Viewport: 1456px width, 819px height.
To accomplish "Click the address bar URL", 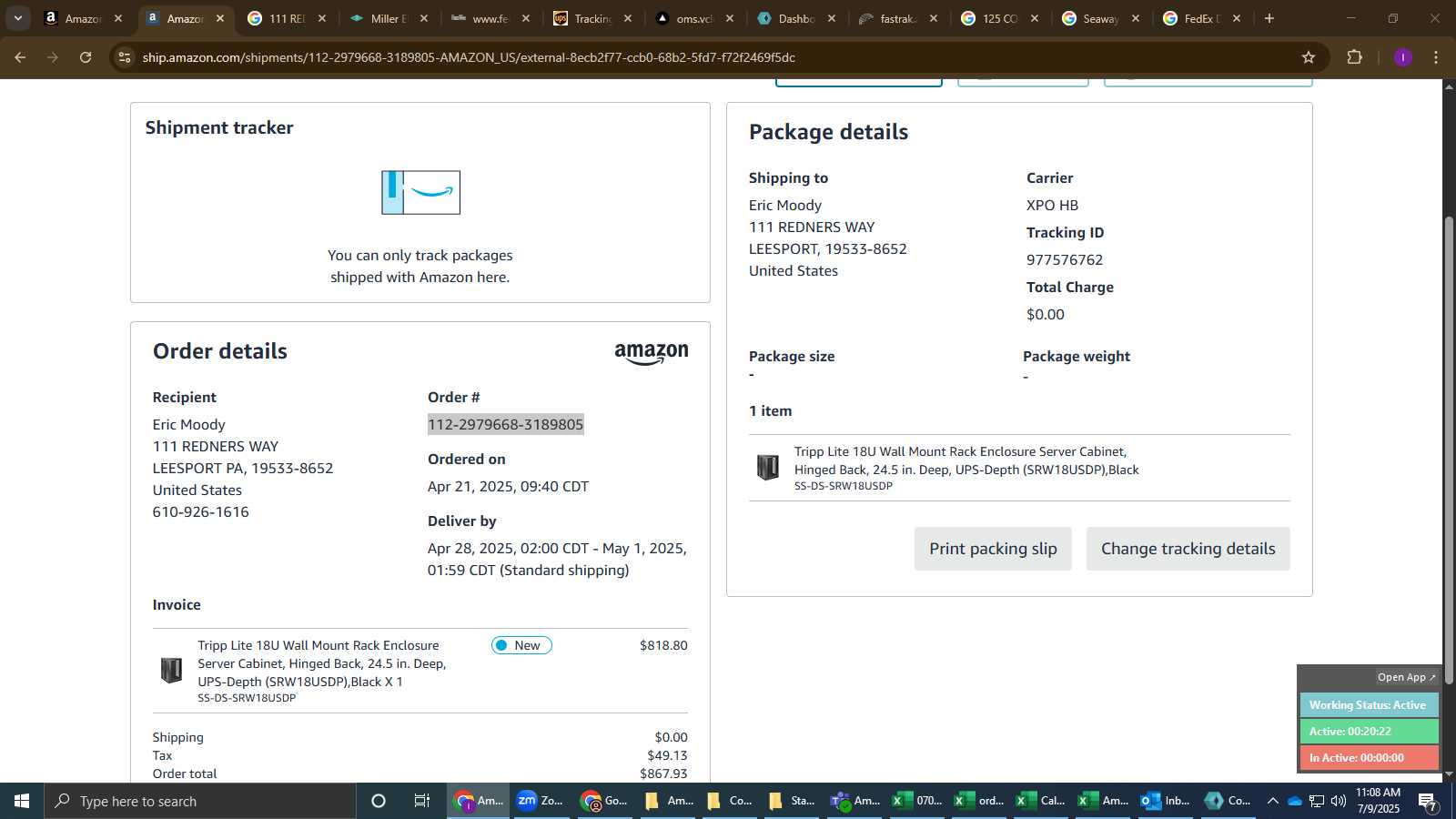I will [469, 57].
